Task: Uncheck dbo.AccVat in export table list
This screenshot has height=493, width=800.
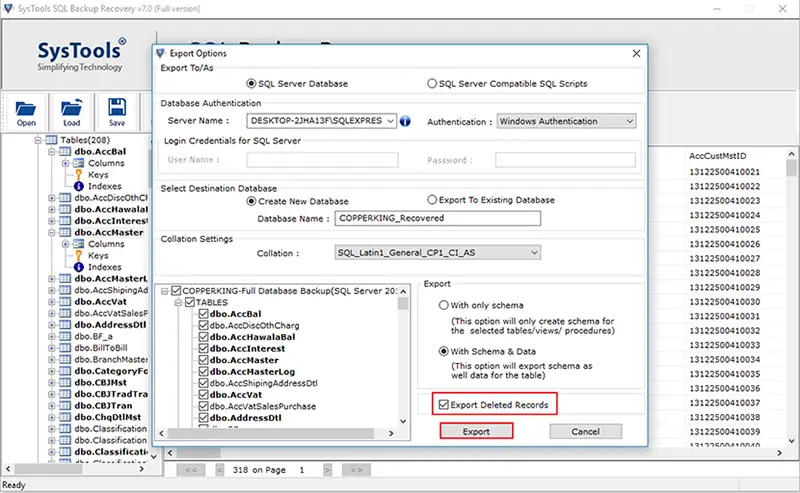Action: pyautogui.click(x=204, y=395)
